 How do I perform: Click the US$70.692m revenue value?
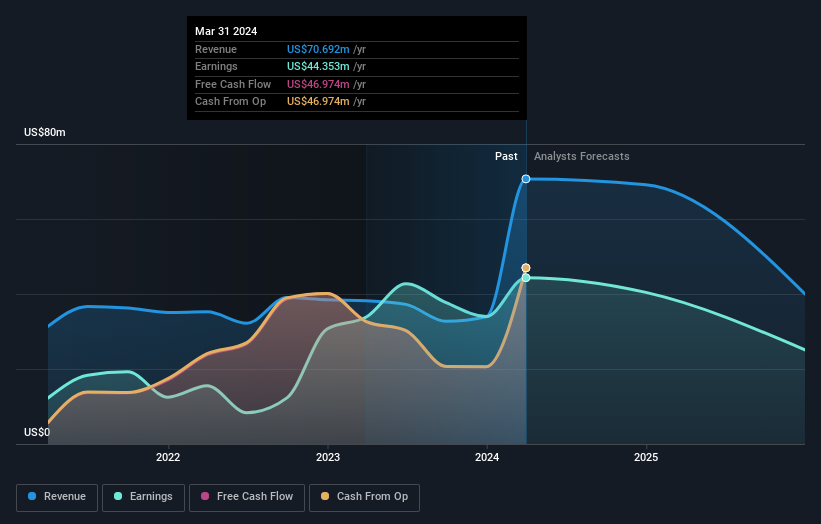click(x=318, y=49)
